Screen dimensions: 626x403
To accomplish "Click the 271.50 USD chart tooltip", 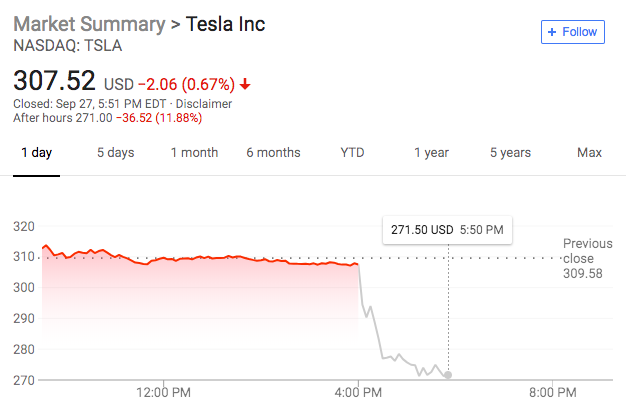I will point(447,229).
